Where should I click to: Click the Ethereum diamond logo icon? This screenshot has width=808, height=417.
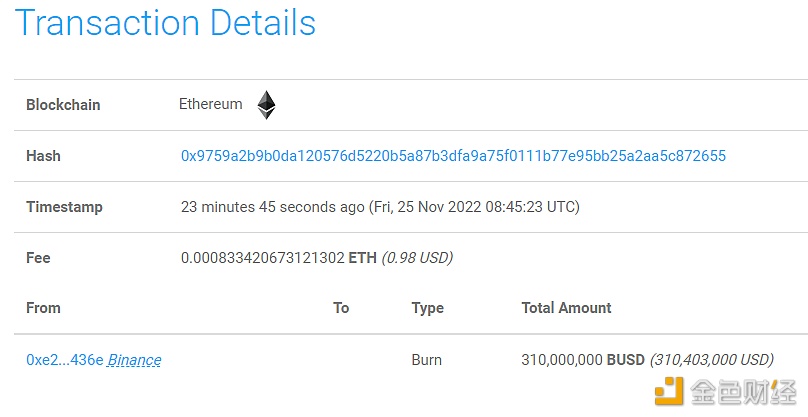click(x=266, y=105)
